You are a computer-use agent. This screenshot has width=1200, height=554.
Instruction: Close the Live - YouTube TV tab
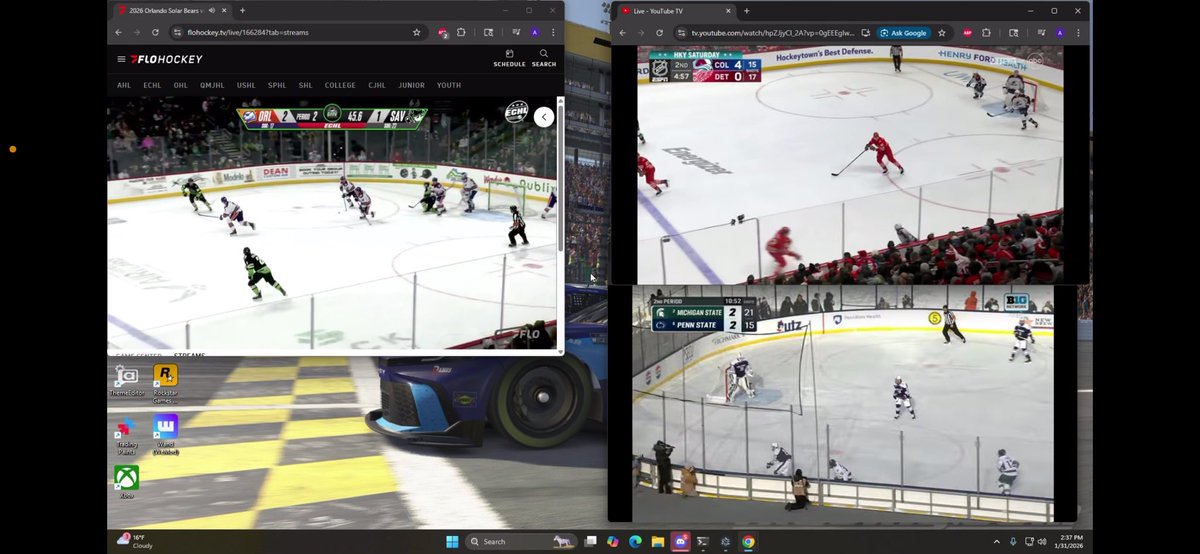click(x=729, y=10)
